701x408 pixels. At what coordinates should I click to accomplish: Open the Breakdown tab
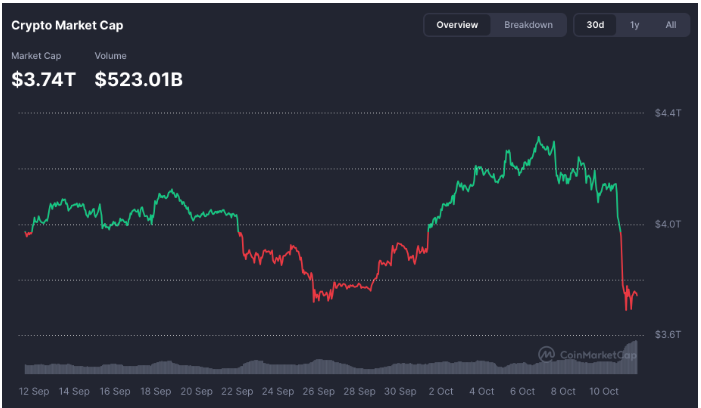click(x=528, y=25)
